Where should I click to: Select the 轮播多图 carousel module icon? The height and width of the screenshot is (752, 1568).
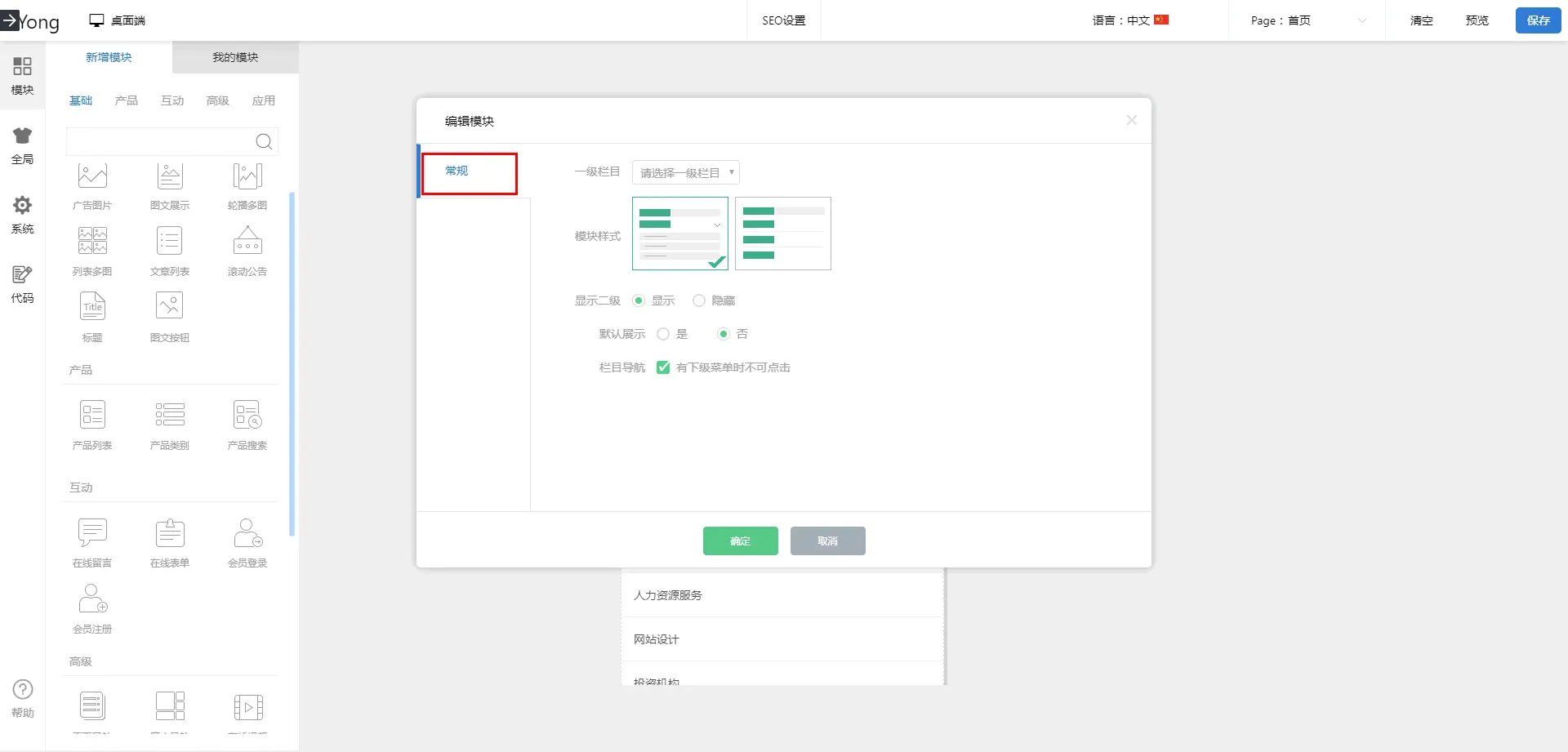[247, 176]
